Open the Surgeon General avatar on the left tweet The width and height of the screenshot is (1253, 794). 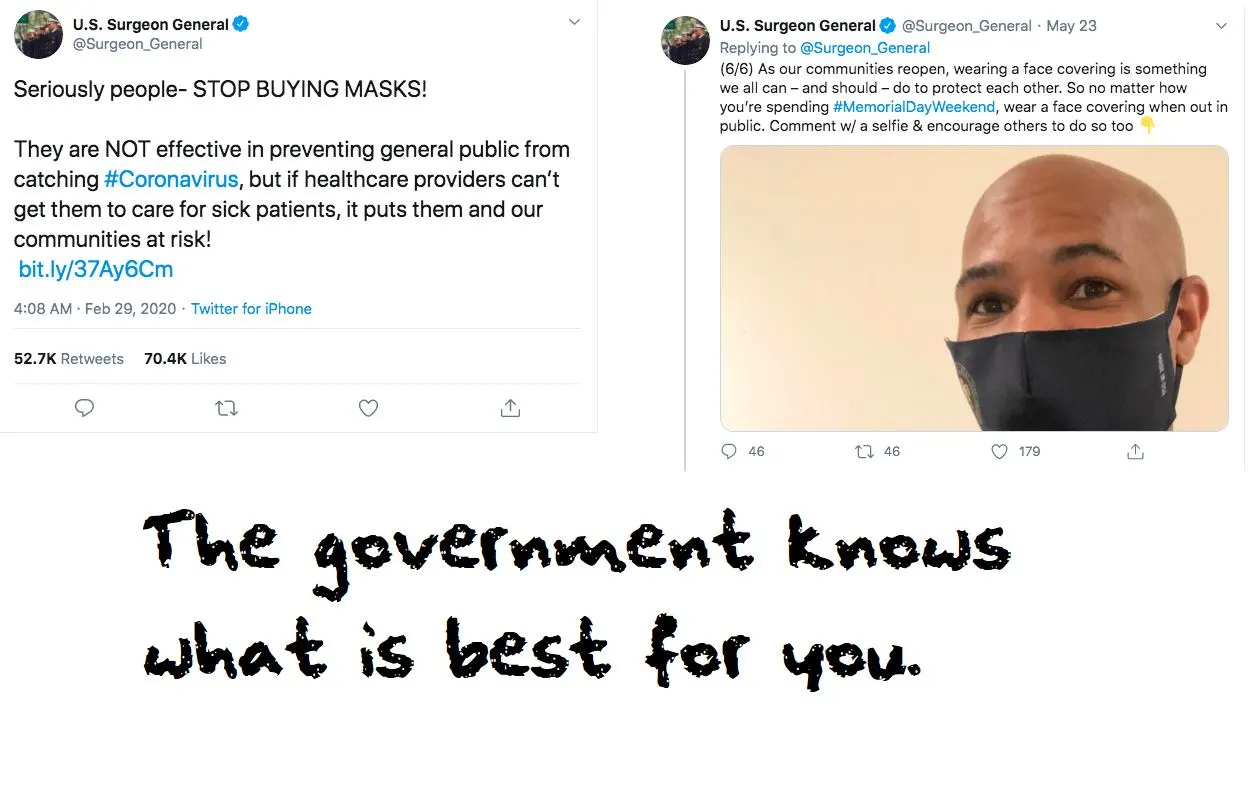(x=38, y=35)
